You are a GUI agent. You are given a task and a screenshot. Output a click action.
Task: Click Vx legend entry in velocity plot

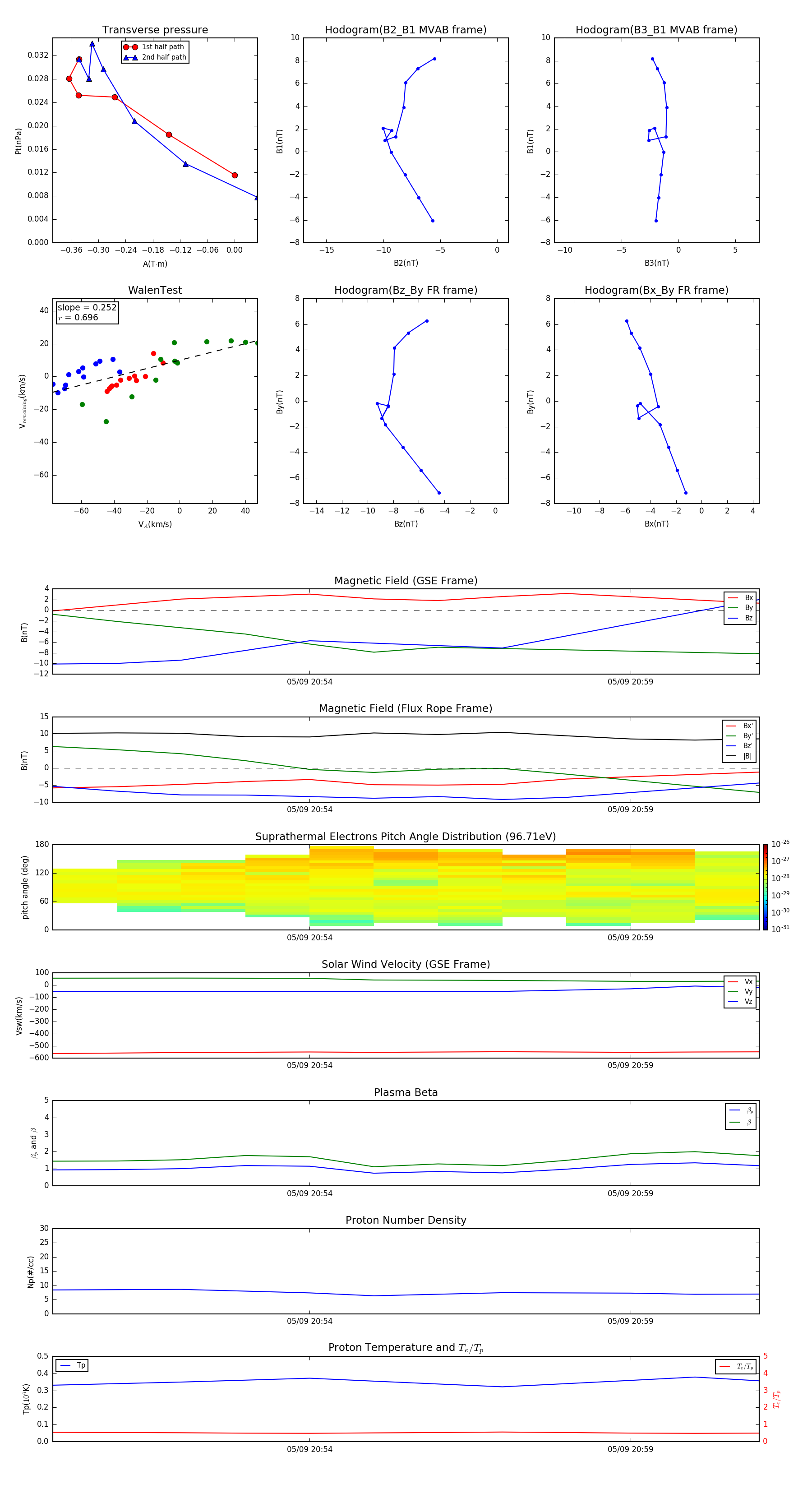click(x=740, y=981)
